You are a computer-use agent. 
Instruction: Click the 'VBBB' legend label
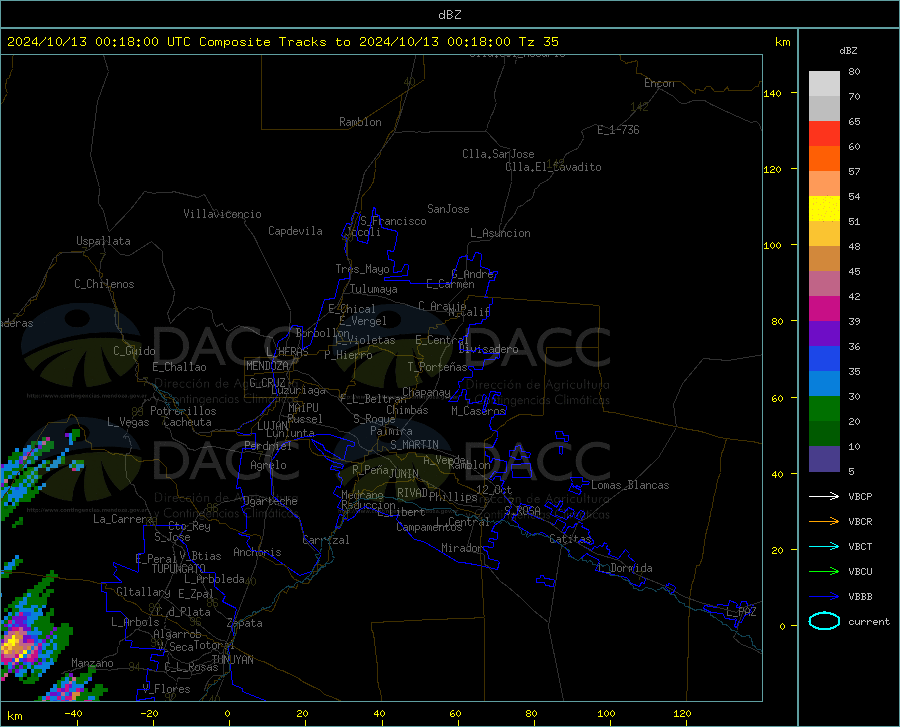860,597
